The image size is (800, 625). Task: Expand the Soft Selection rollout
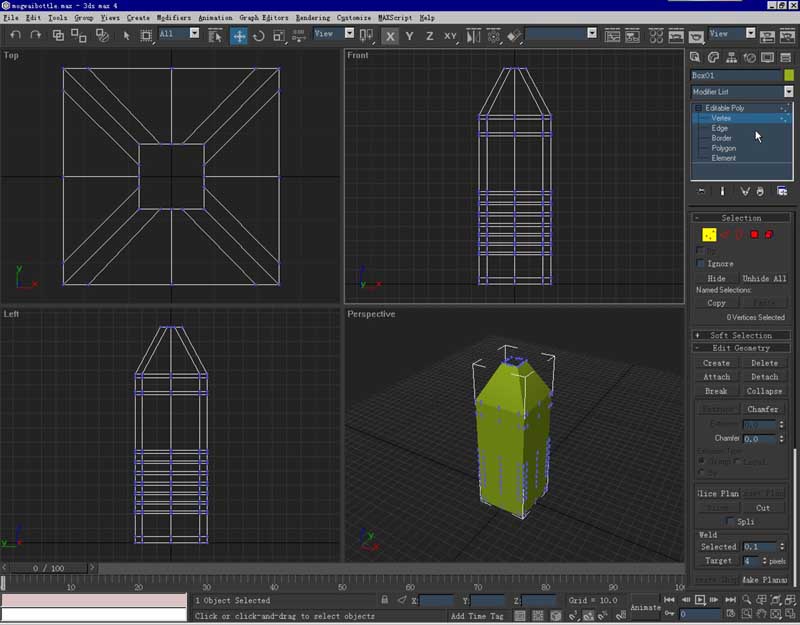741,335
